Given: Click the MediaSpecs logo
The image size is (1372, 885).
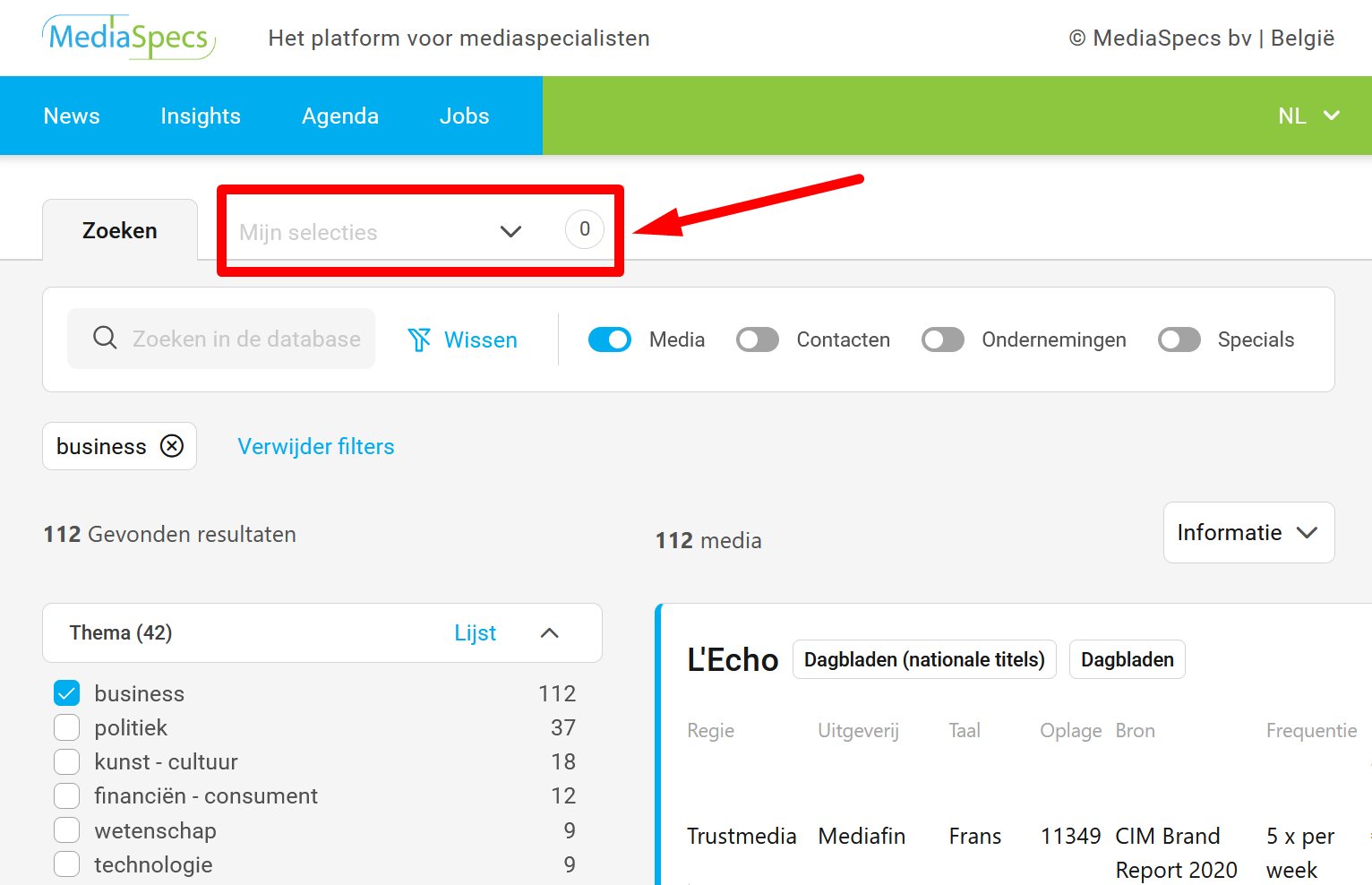Looking at the screenshot, I should [129, 38].
